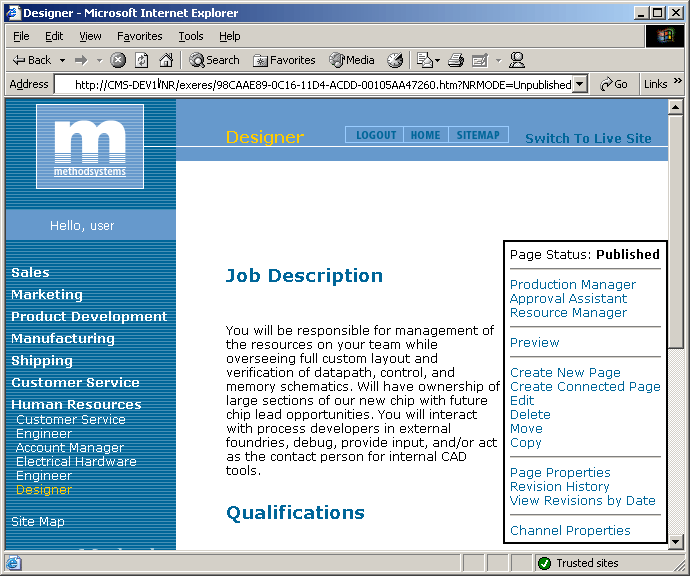Viewport: 690px width, 576px height.
Task: Click the Move console link
Action: tap(526, 429)
